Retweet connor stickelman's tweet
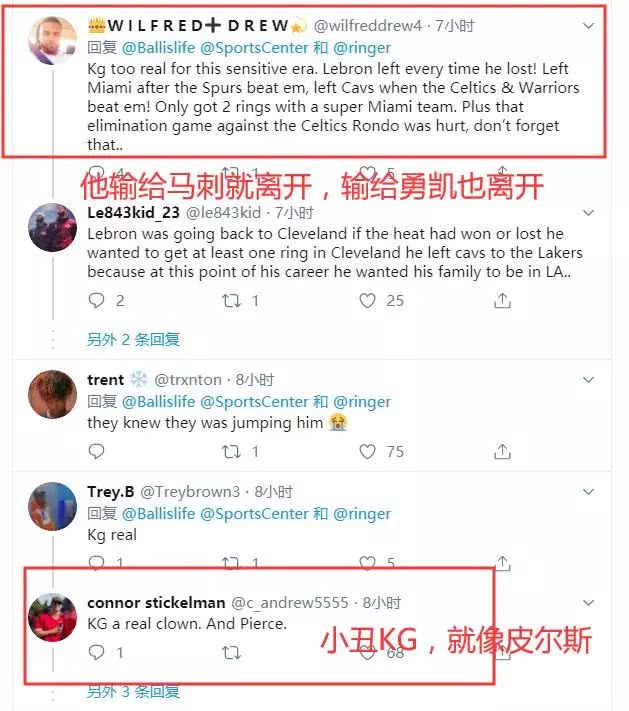The image size is (629, 711). click(x=231, y=653)
